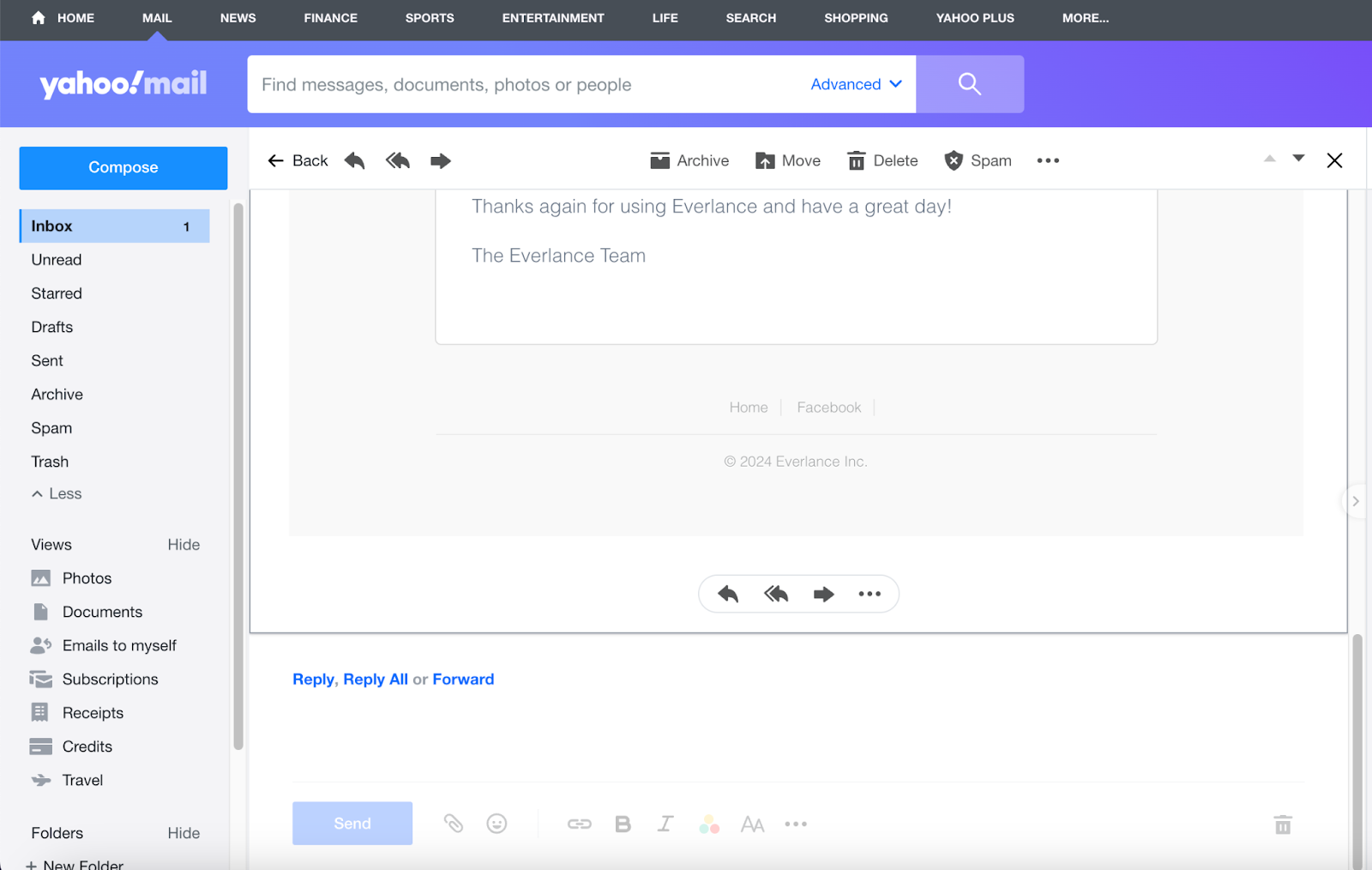Click into the mail search field
Image resolution: width=1372 pixels, height=870 pixels.
pyautogui.click(x=523, y=84)
